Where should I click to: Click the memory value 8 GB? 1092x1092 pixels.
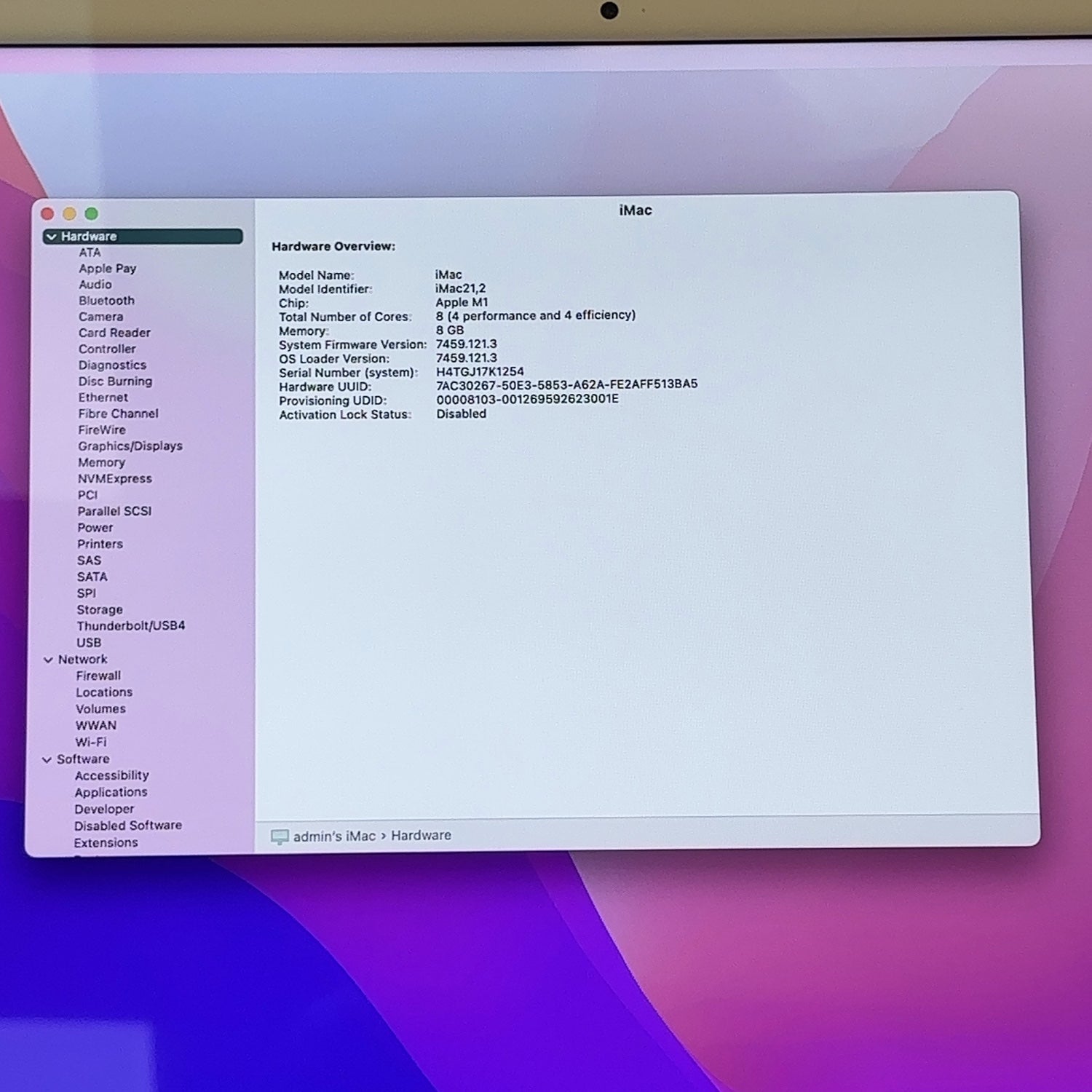[450, 331]
